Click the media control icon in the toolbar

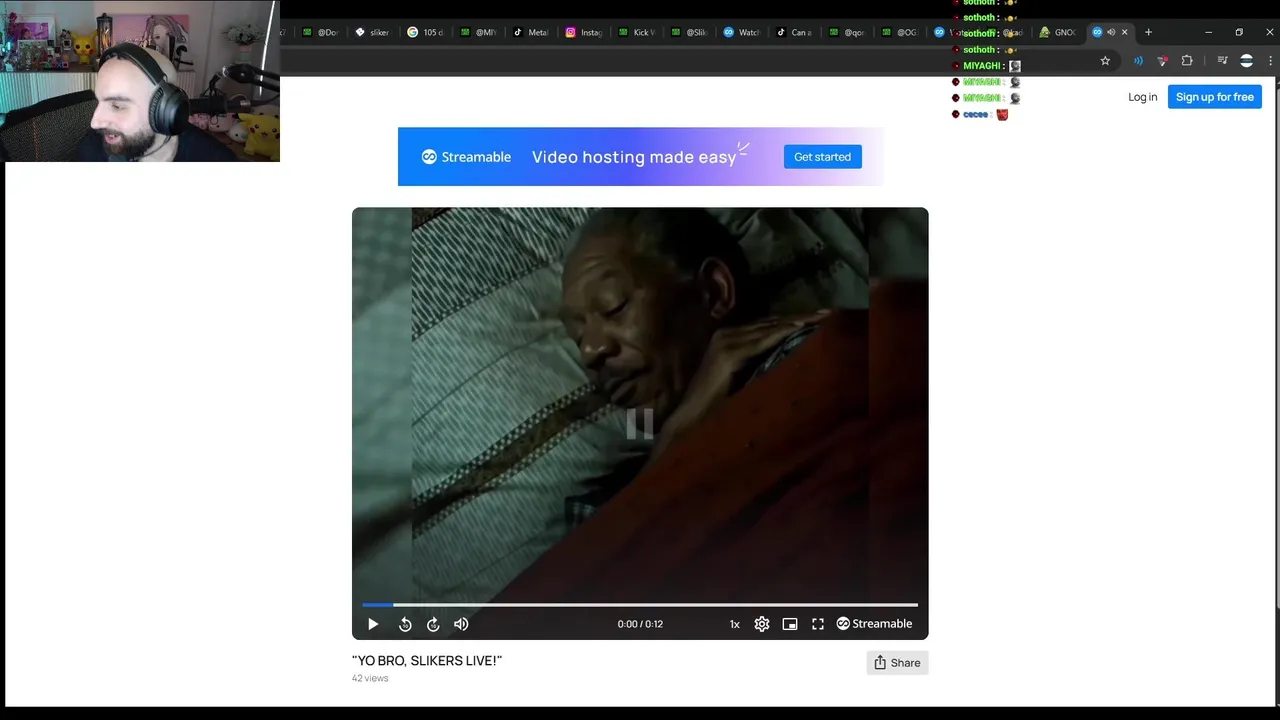pos(1221,61)
